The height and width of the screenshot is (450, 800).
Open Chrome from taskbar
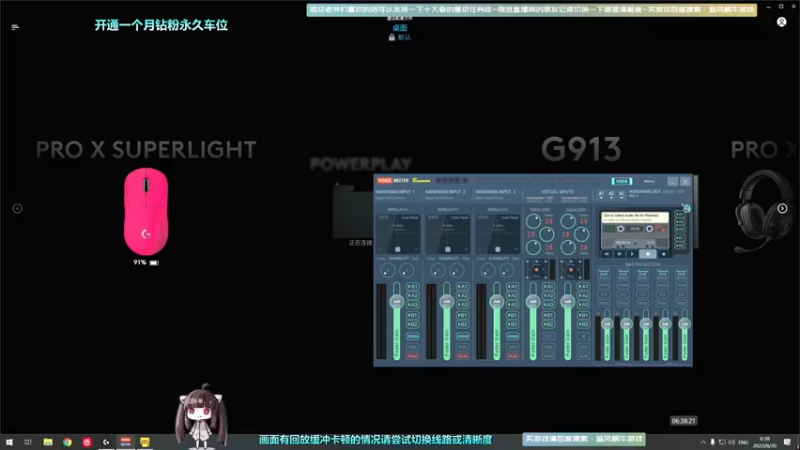pyautogui.click(x=67, y=442)
